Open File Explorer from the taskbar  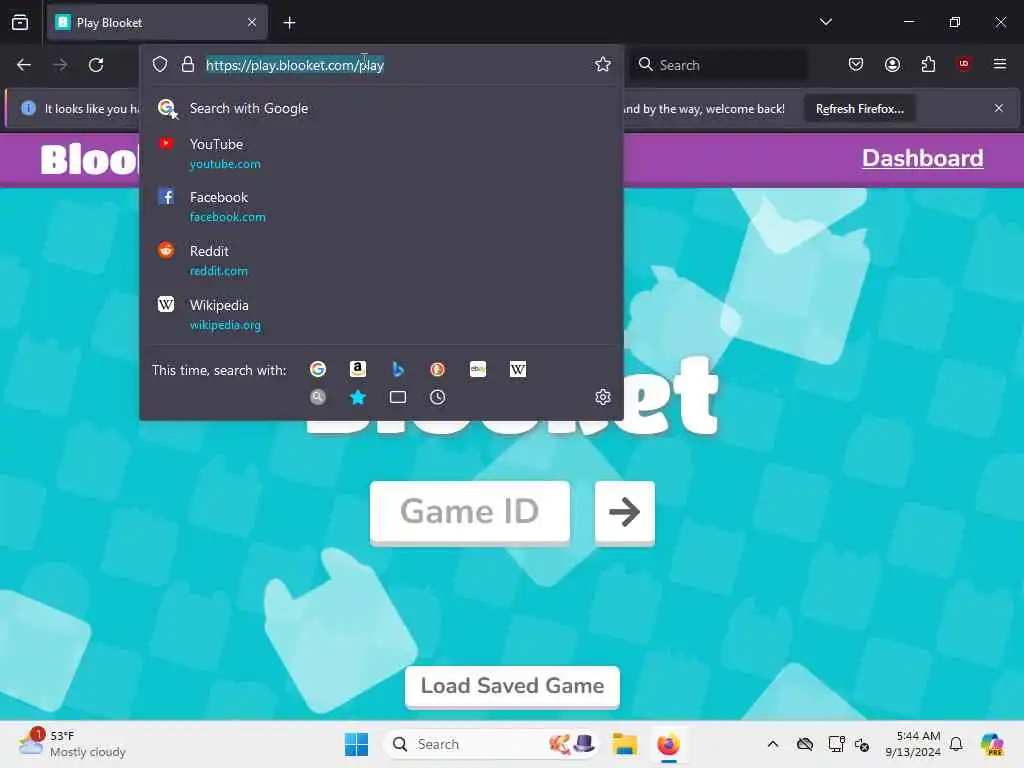(624, 744)
